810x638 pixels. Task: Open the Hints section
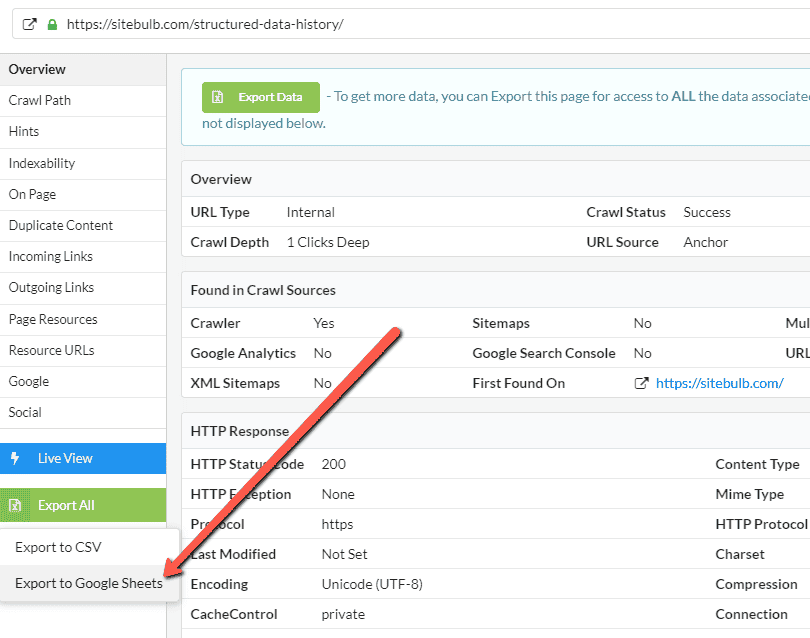pyautogui.click(x=83, y=132)
